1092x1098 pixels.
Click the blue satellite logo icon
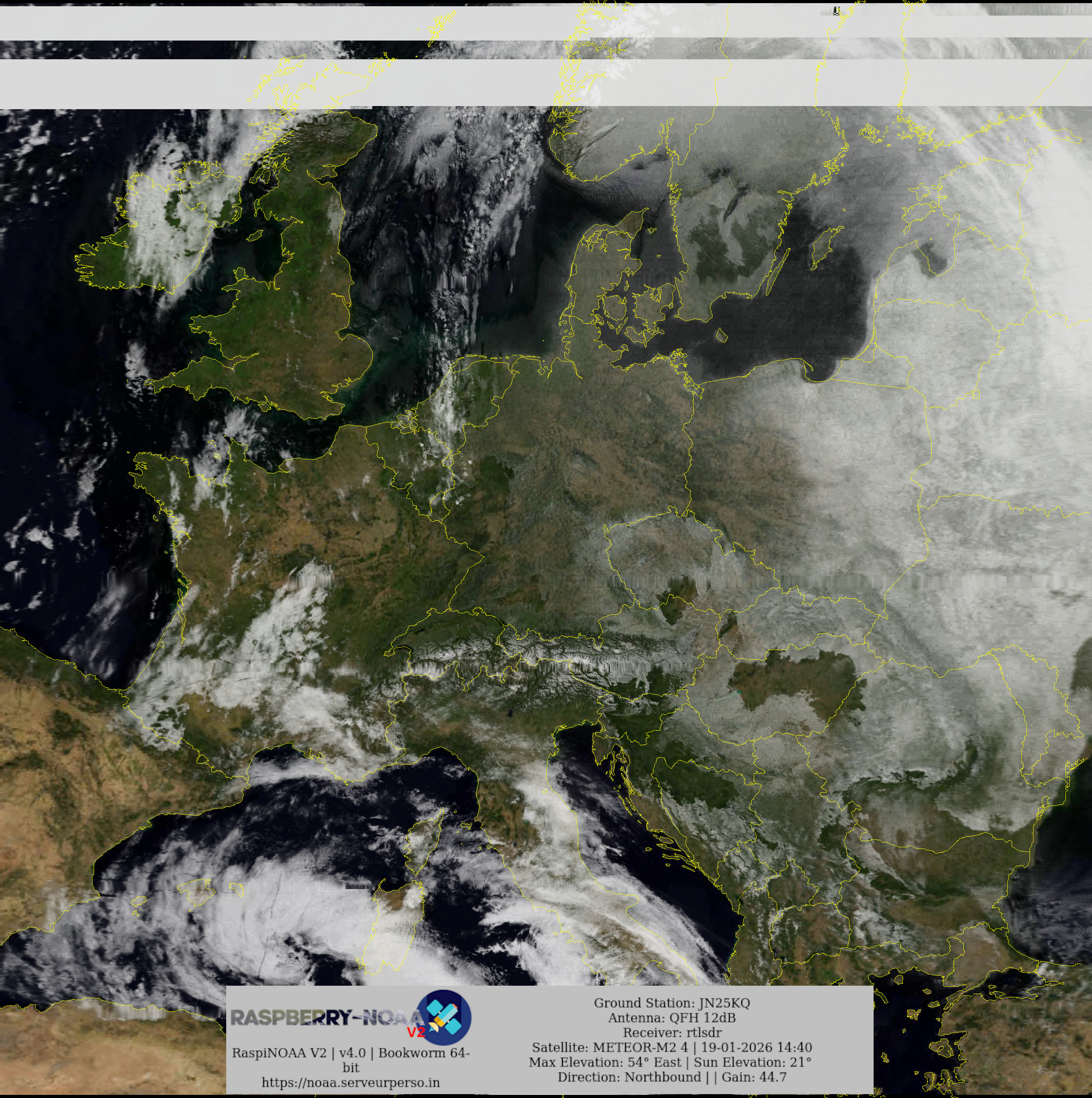click(x=444, y=1017)
